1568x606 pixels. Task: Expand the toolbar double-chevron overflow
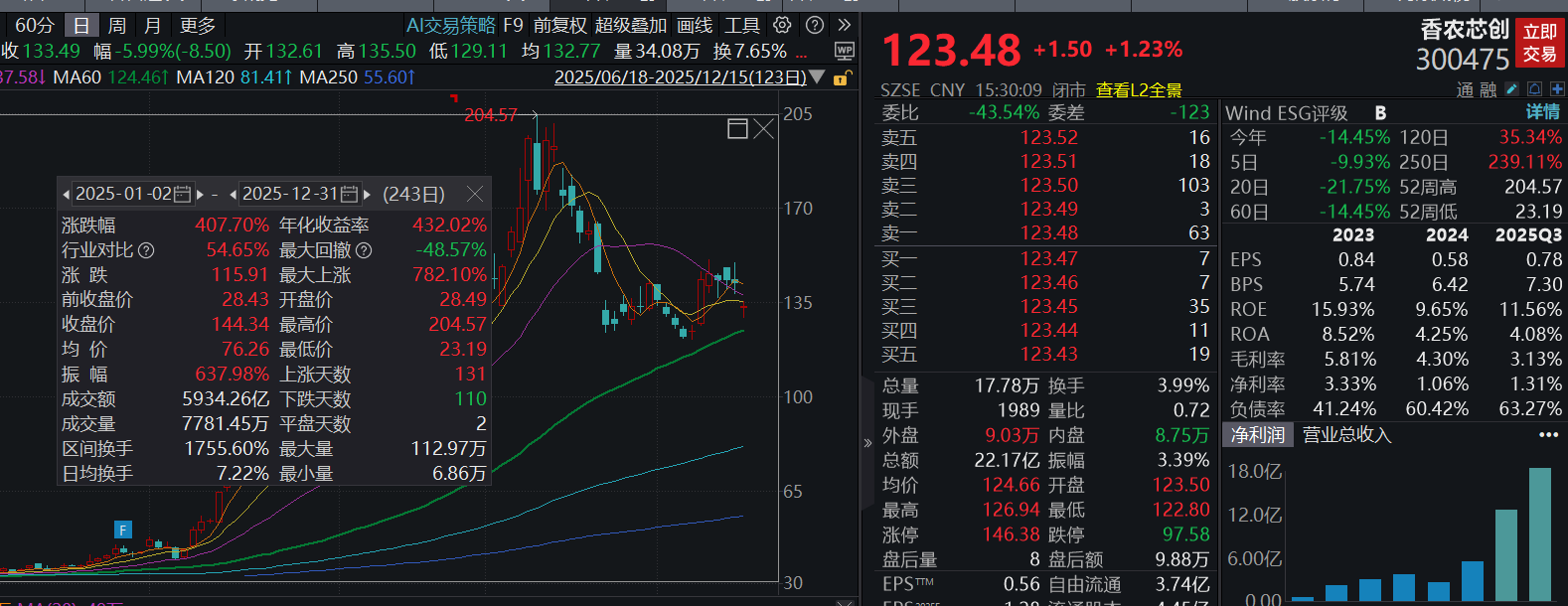(845, 25)
